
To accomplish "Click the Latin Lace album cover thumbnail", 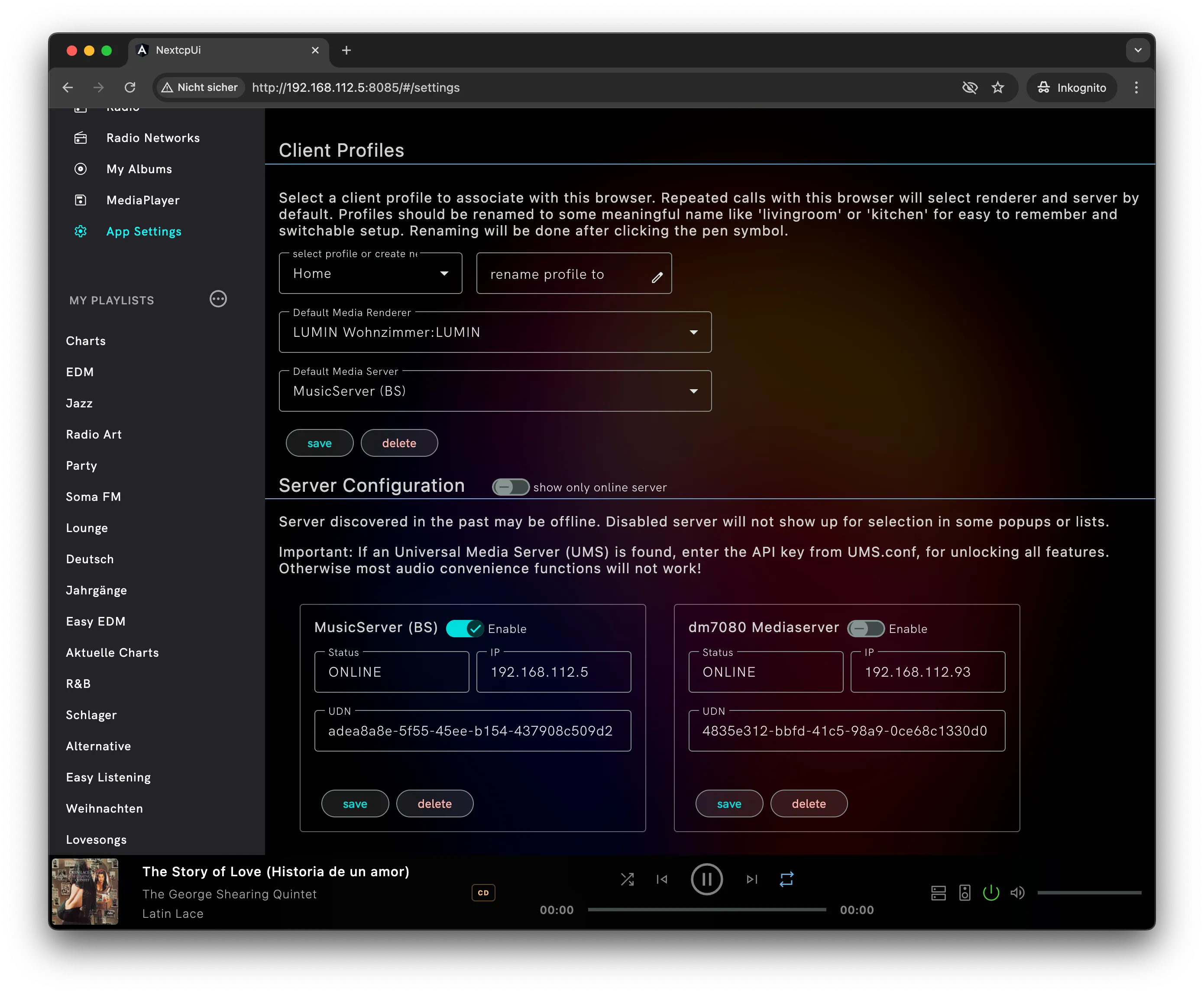I will pyautogui.click(x=85, y=892).
